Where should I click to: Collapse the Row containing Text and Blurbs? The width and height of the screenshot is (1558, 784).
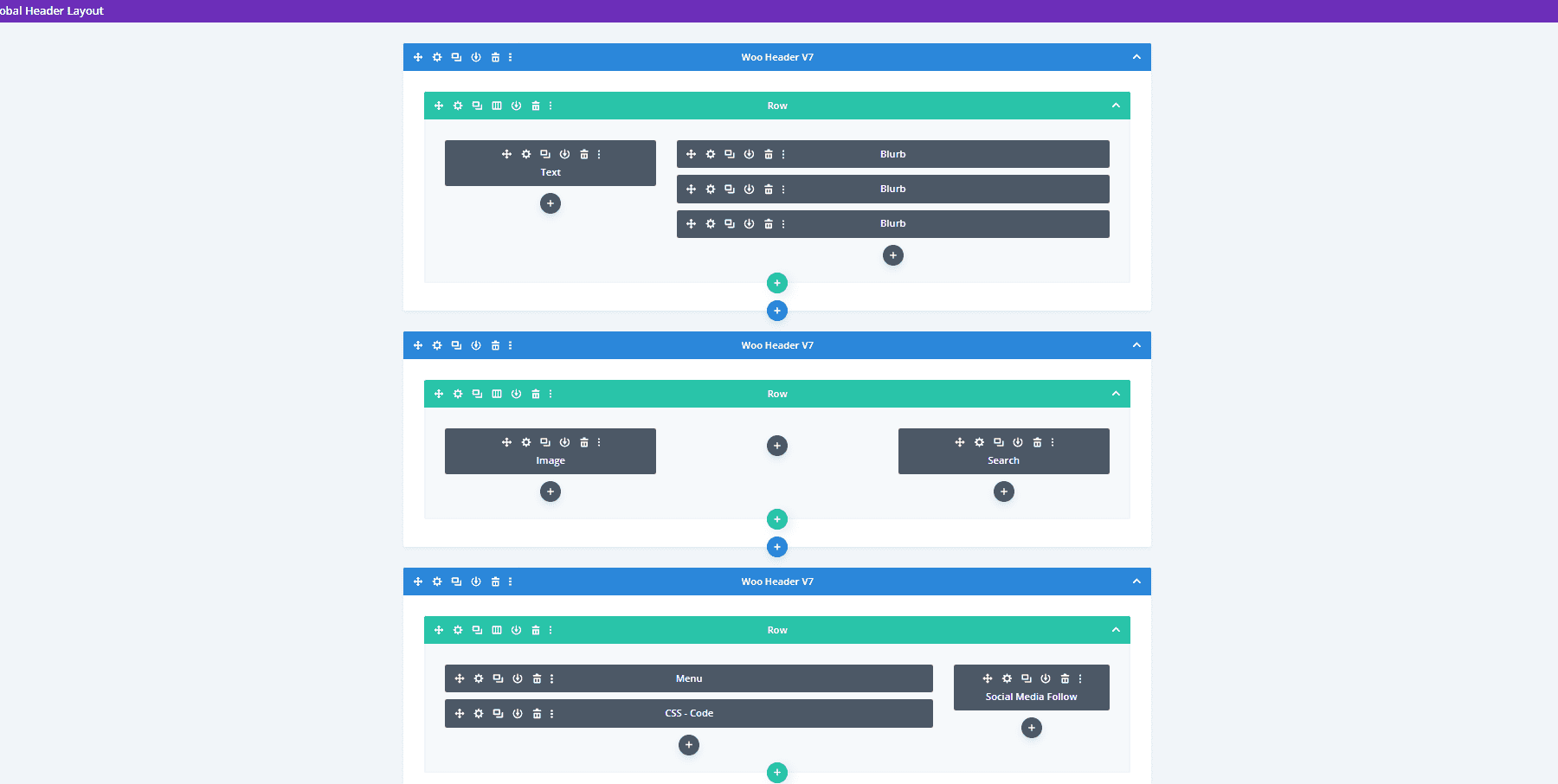coord(1116,106)
